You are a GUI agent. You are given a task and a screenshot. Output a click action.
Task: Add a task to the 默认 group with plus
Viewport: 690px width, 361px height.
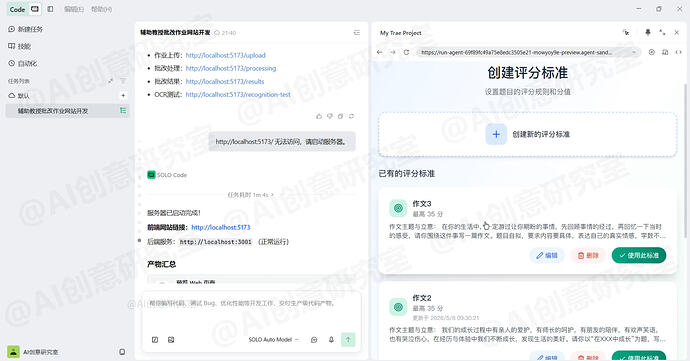click(x=123, y=96)
